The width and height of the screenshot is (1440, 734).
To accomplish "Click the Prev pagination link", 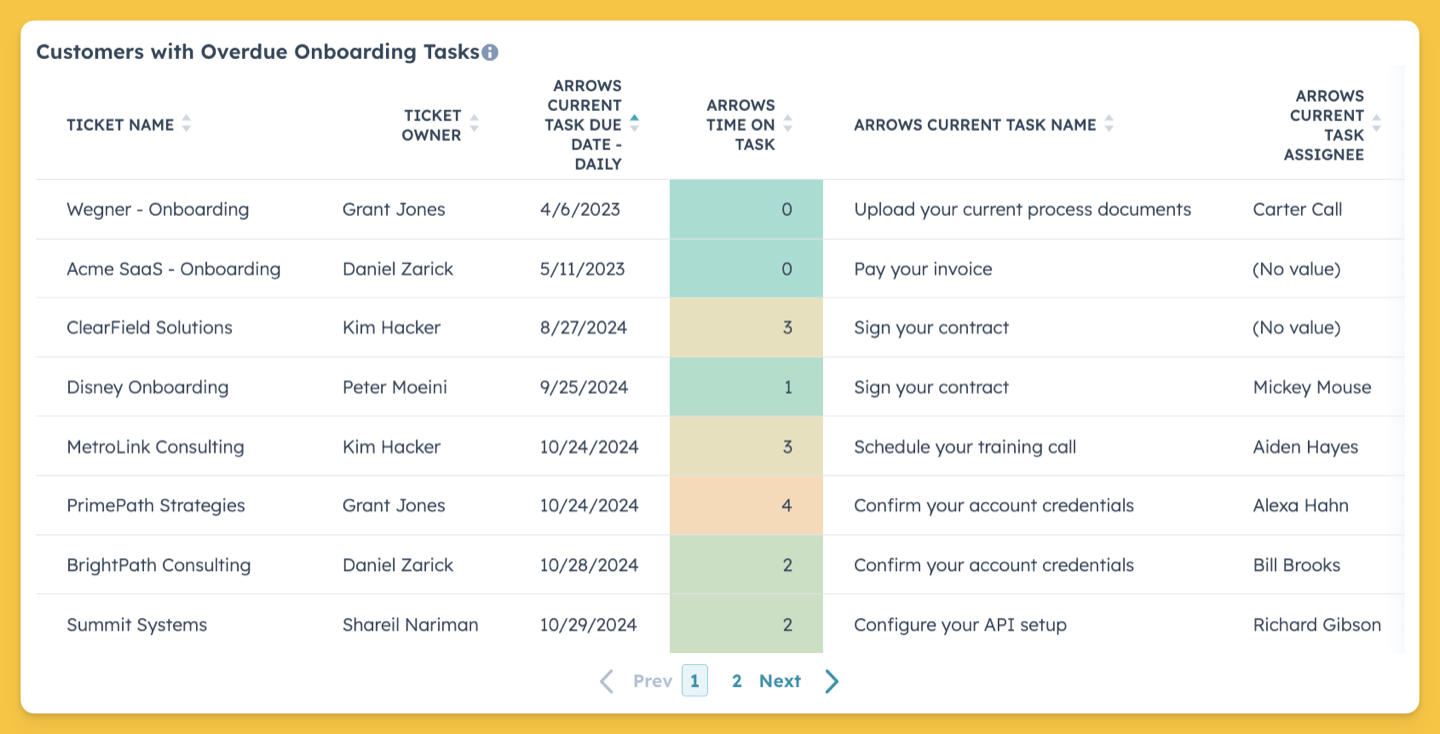I will click(x=653, y=681).
